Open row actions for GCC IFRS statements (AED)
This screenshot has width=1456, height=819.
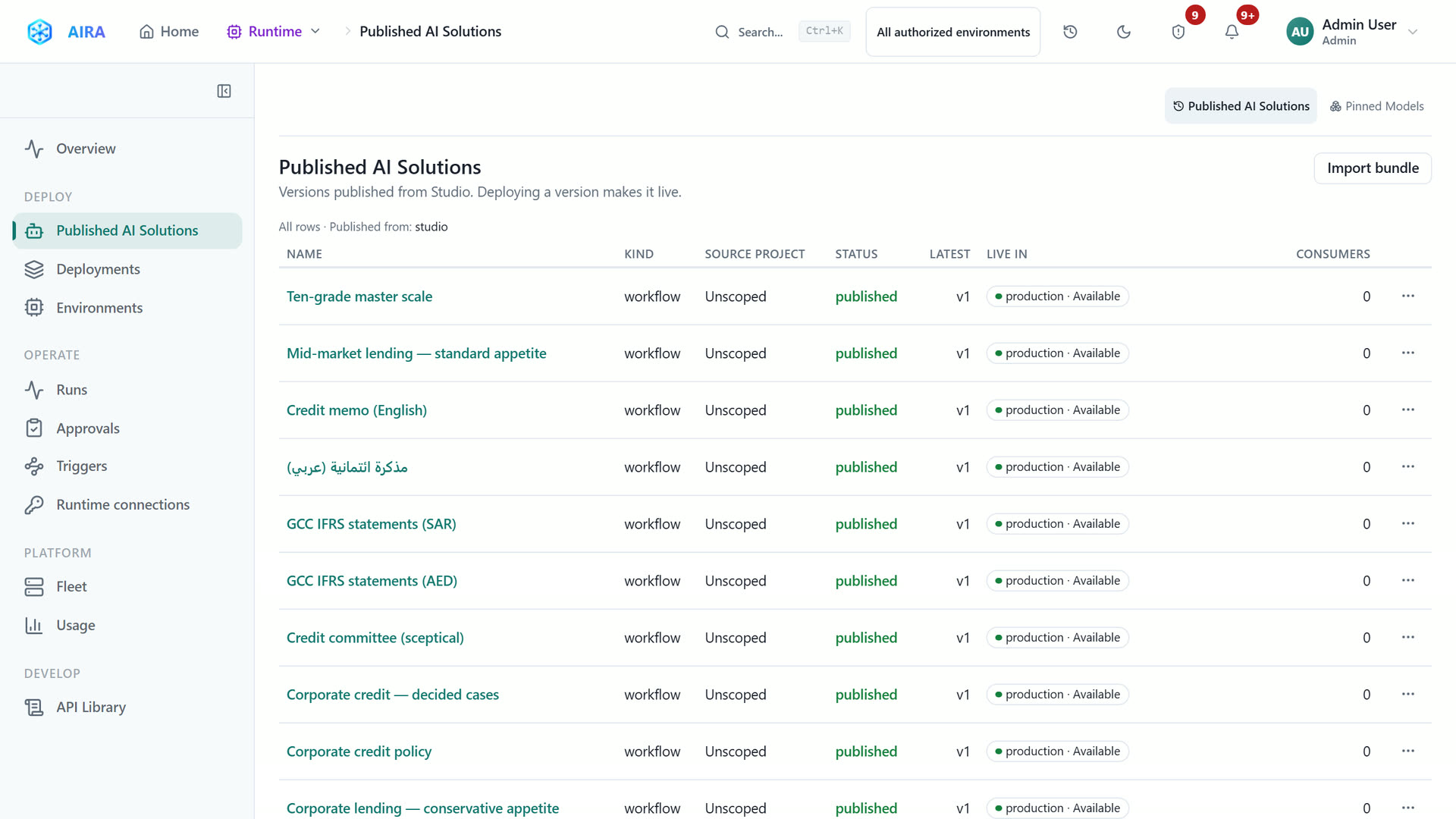pyautogui.click(x=1408, y=580)
